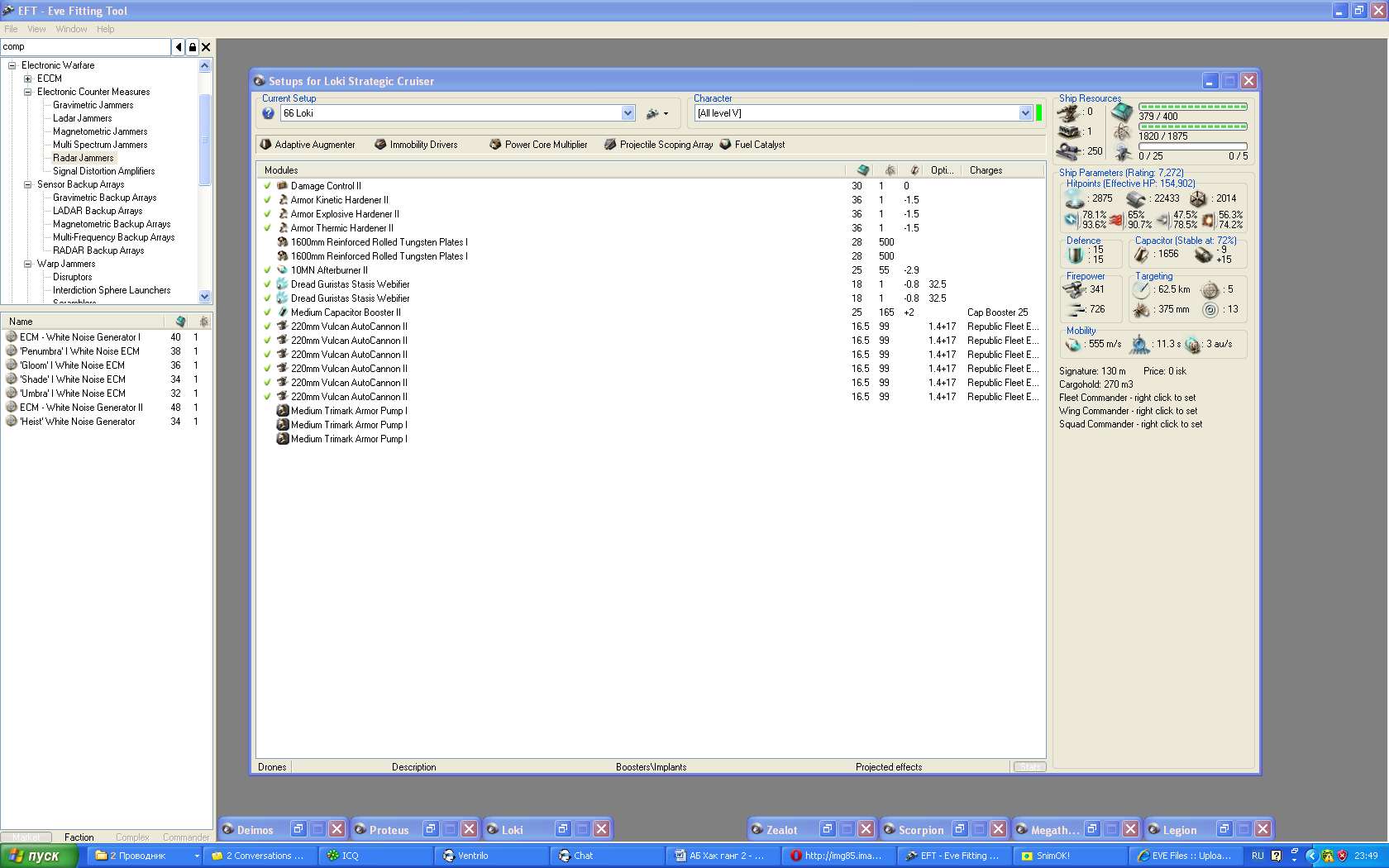Click the CPU usage progress bar
The width and height of the screenshot is (1389, 868).
click(x=1193, y=107)
